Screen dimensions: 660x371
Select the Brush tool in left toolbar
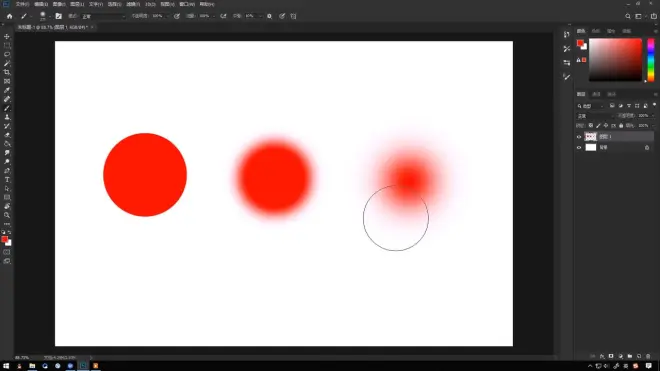[x=7, y=108]
